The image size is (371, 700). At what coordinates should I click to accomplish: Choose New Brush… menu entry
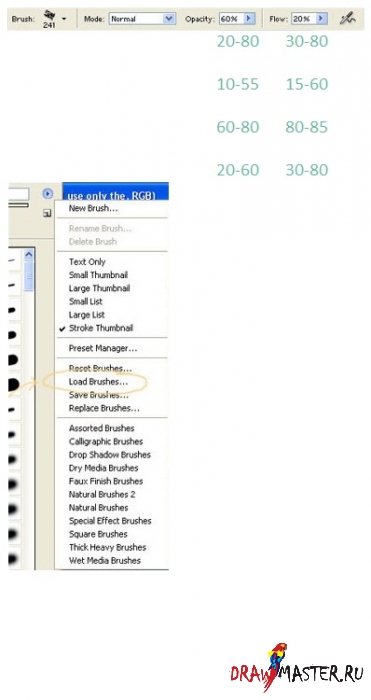click(x=93, y=208)
